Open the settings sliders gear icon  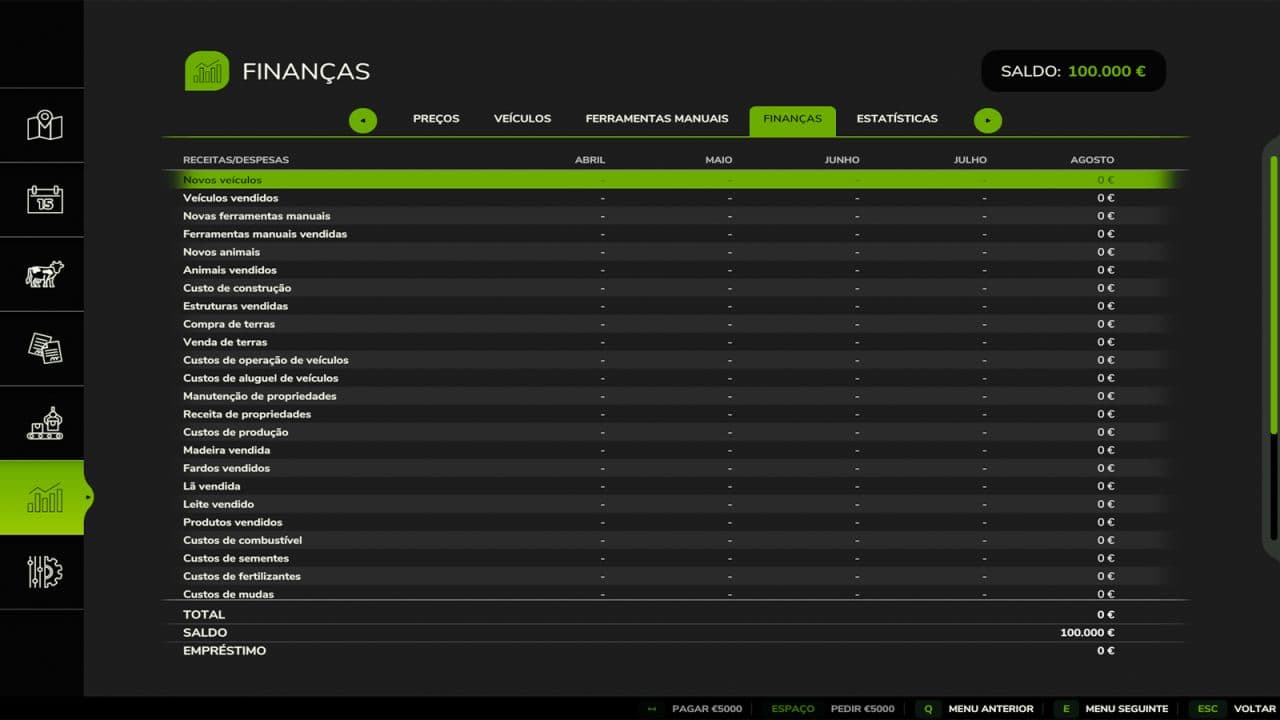click(x=44, y=572)
